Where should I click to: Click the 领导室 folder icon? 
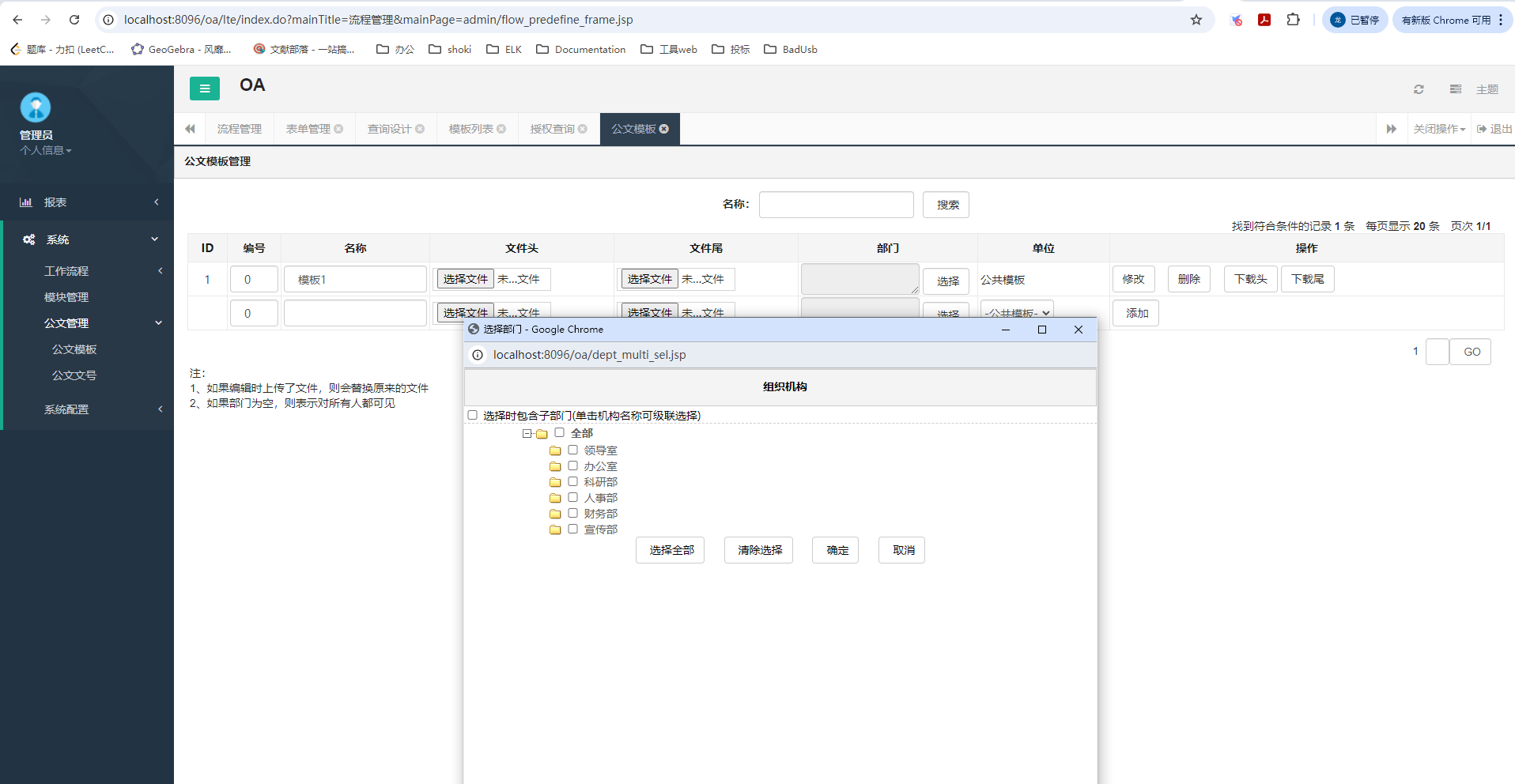click(555, 450)
